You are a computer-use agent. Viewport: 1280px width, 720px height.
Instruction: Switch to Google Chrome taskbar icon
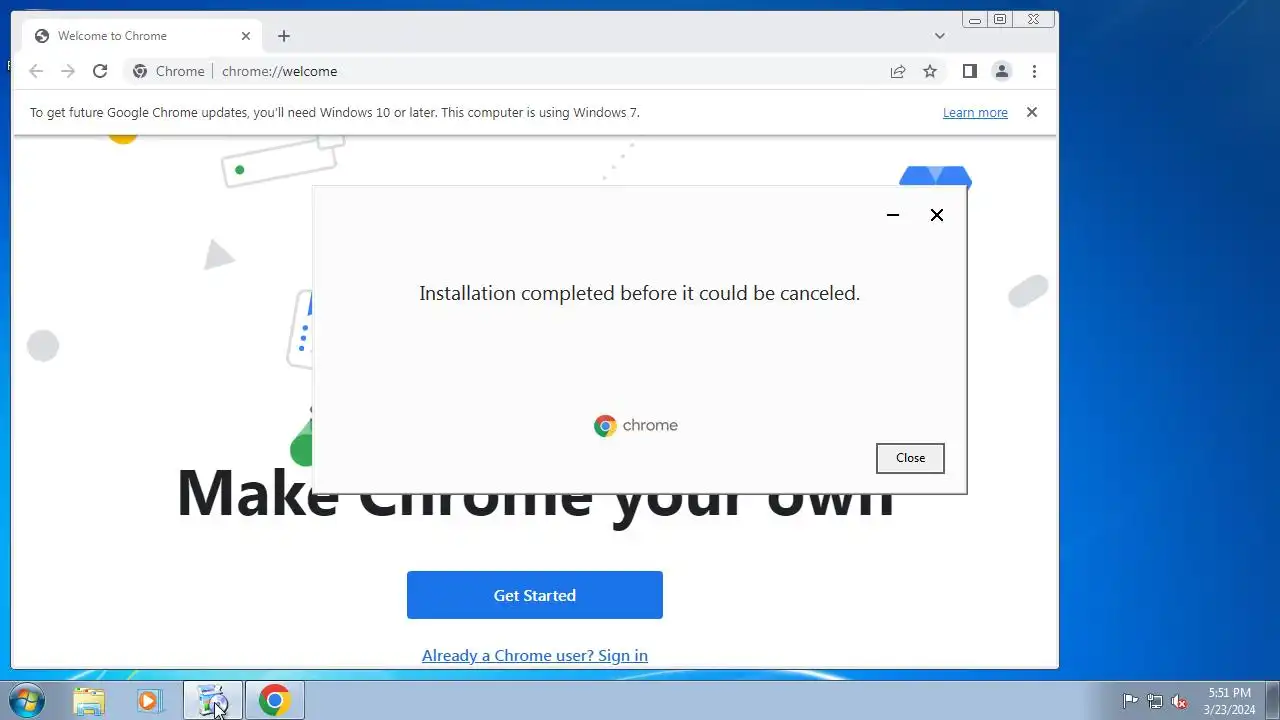pos(275,701)
